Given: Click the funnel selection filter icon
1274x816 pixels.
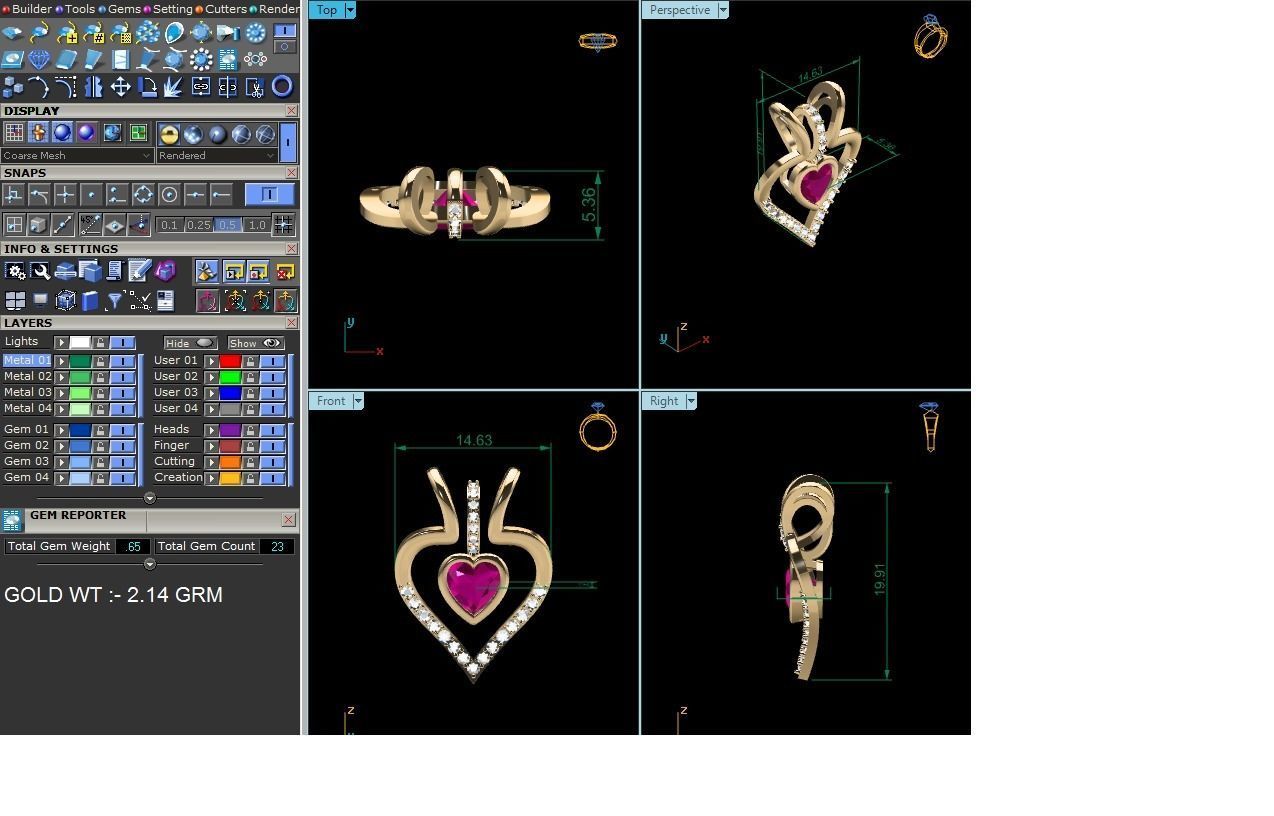Looking at the screenshot, I should tap(115, 300).
